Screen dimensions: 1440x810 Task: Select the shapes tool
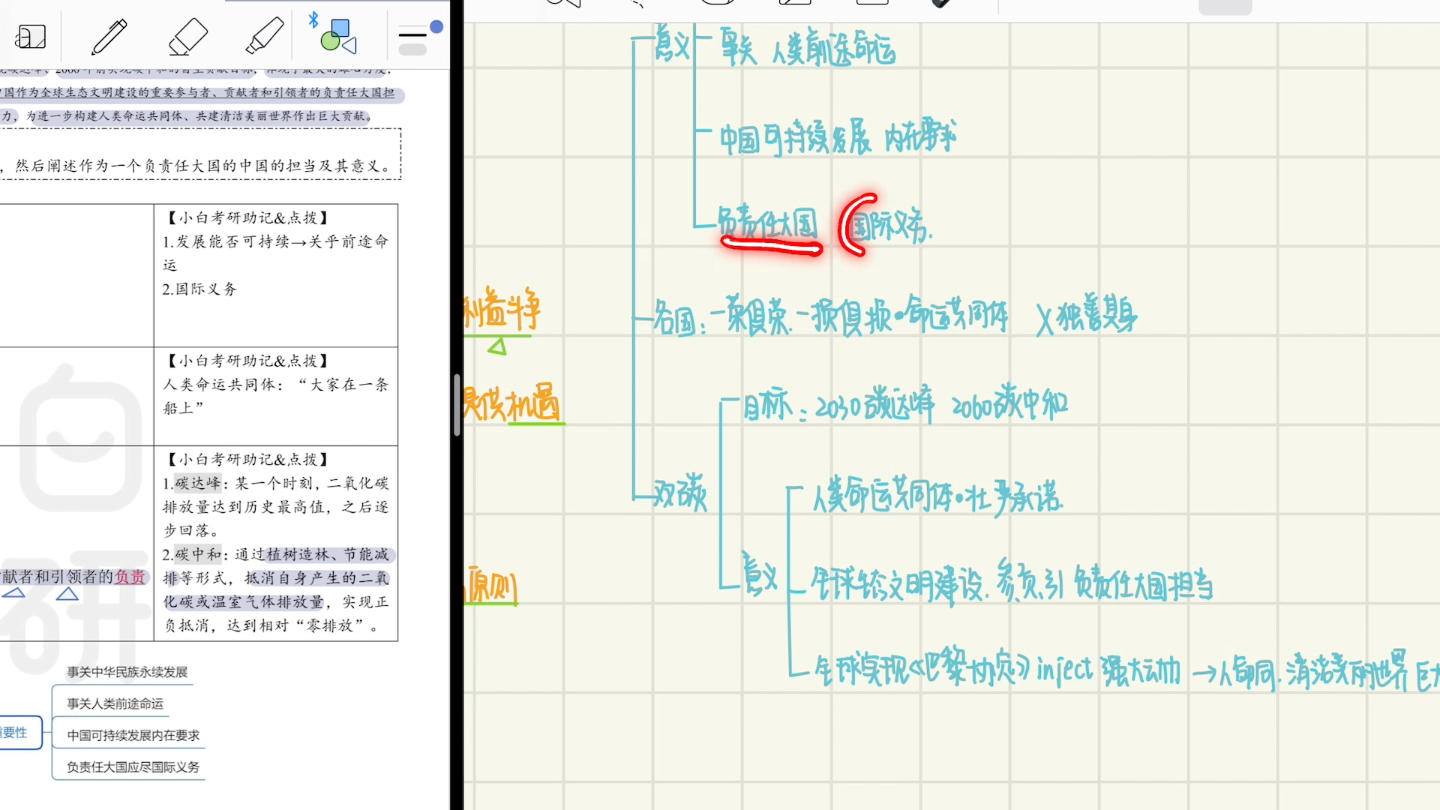click(x=338, y=37)
